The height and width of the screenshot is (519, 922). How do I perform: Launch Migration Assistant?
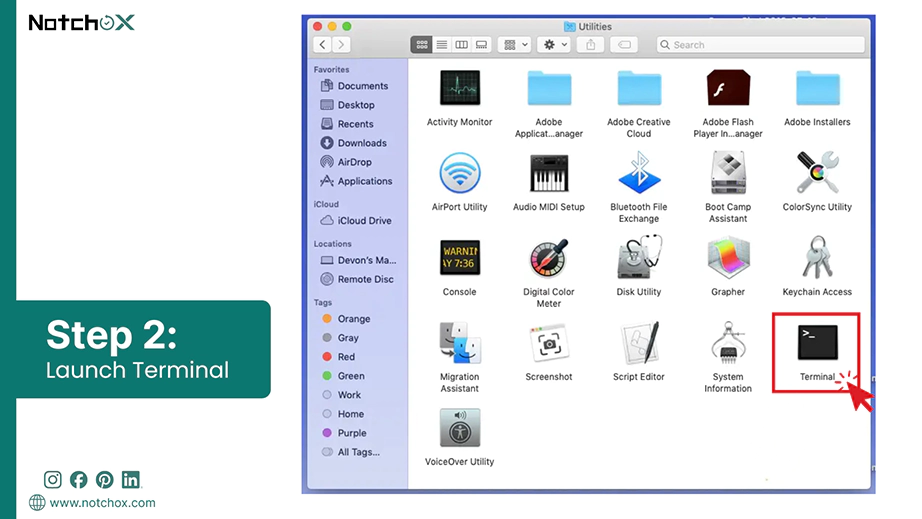tap(460, 343)
